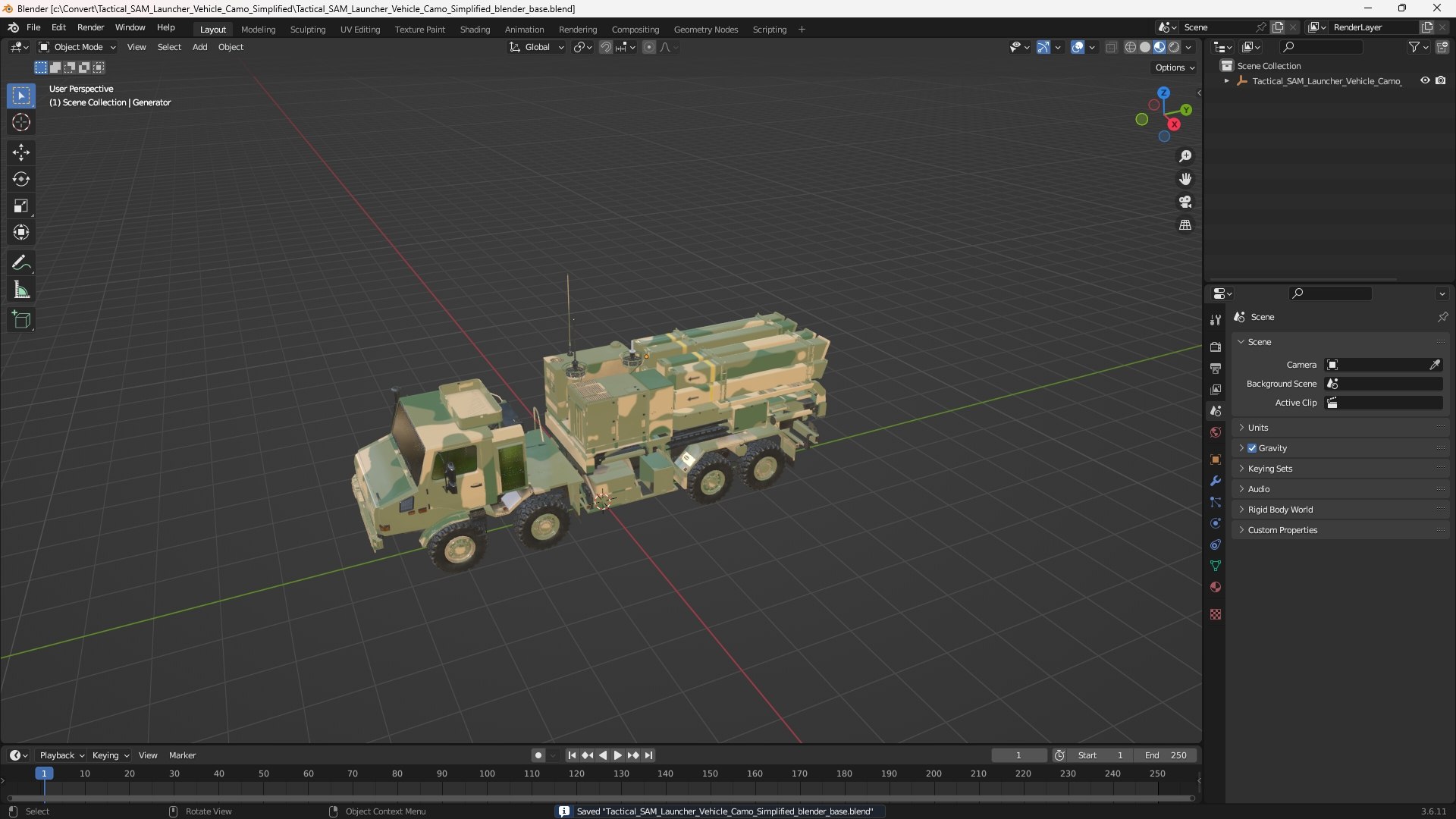
Task: Click the End frame field
Action: coord(1166,755)
